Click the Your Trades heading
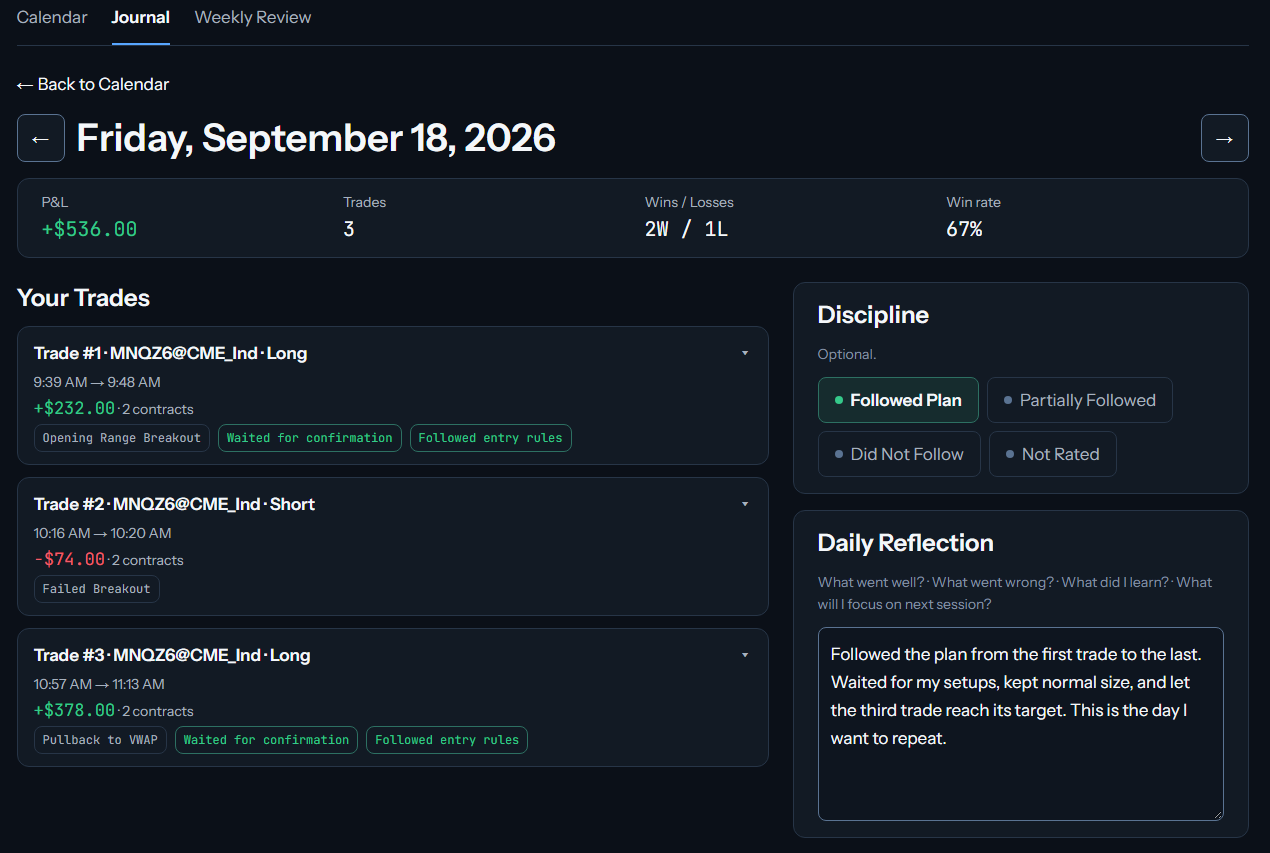Screen dimensions: 1270x853 (x=83, y=298)
